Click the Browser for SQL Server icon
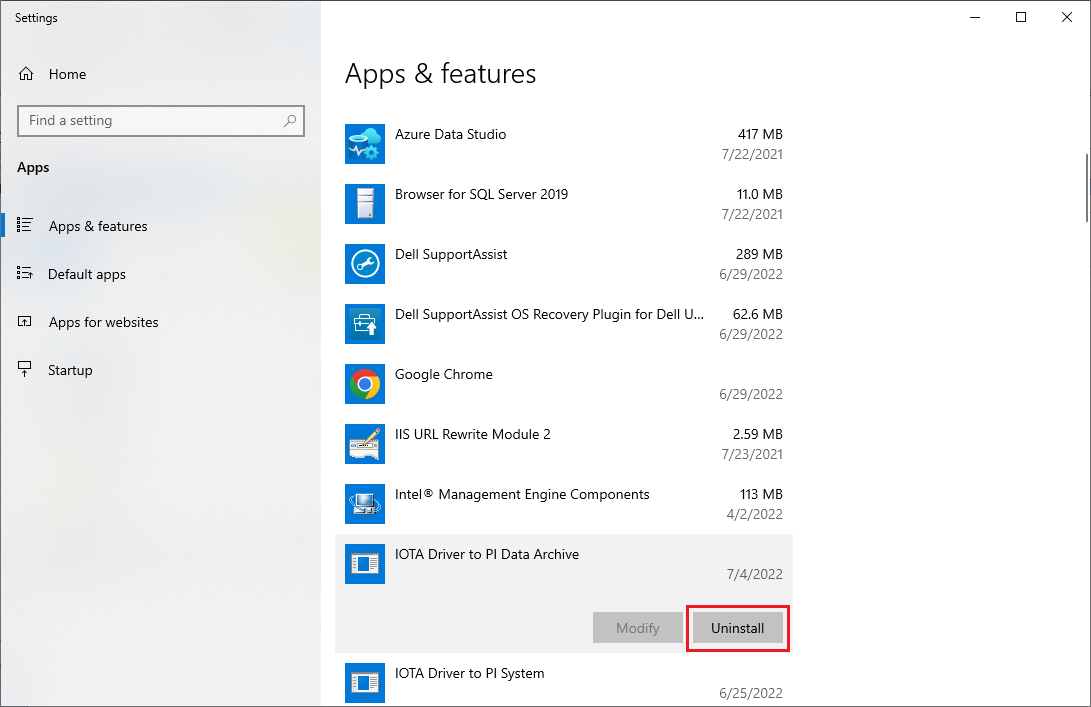The height and width of the screenshot is (707, 1091). click(x=365, y=204)
